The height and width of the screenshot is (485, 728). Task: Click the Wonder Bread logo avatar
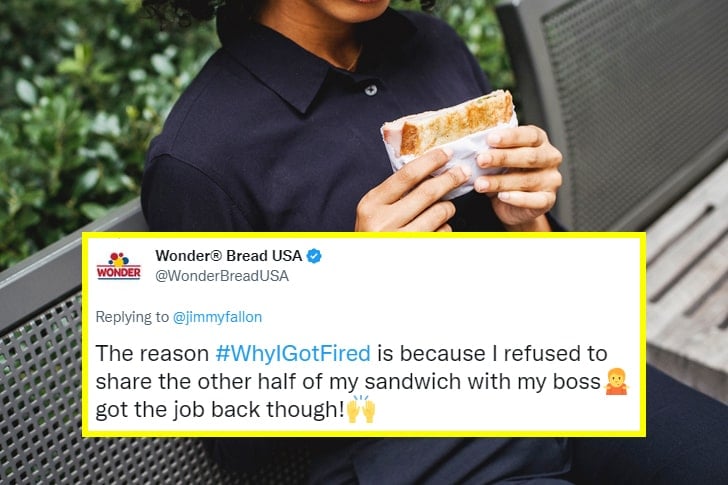tap(118, 266)
